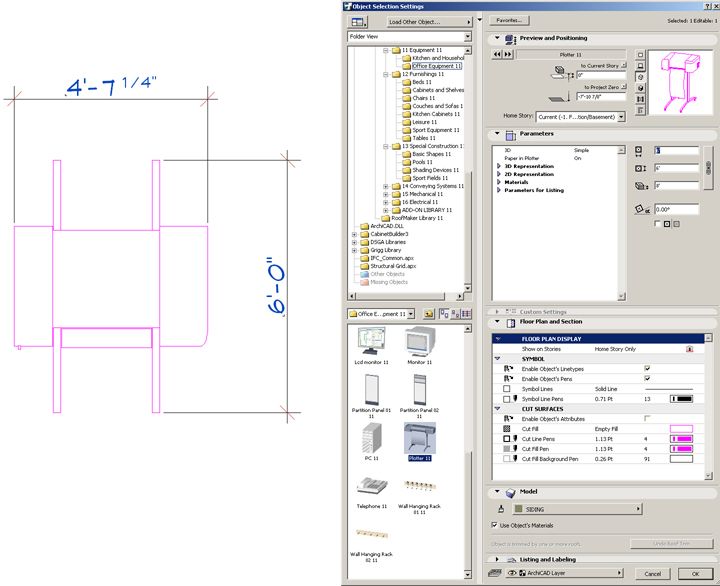Viewport: 720px width, 586px height.
Task: Click the dimension link chain icon
Action: [x=709, y=167]
